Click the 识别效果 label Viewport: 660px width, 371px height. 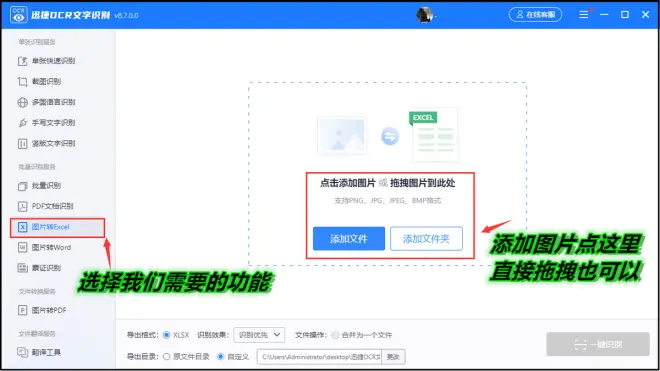point(213,335)
